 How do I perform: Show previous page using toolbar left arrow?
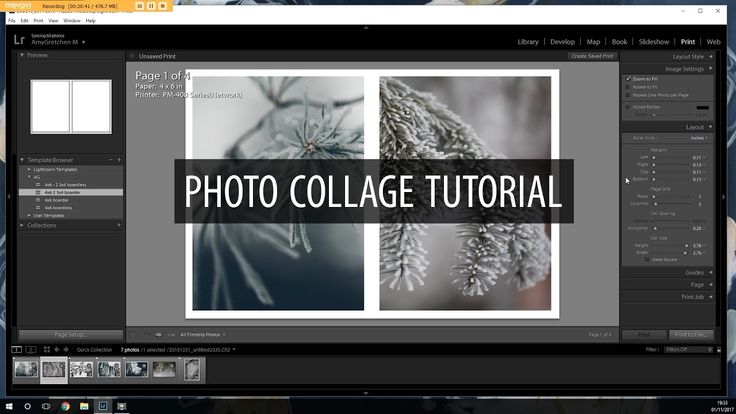click(x=146, y=335)
